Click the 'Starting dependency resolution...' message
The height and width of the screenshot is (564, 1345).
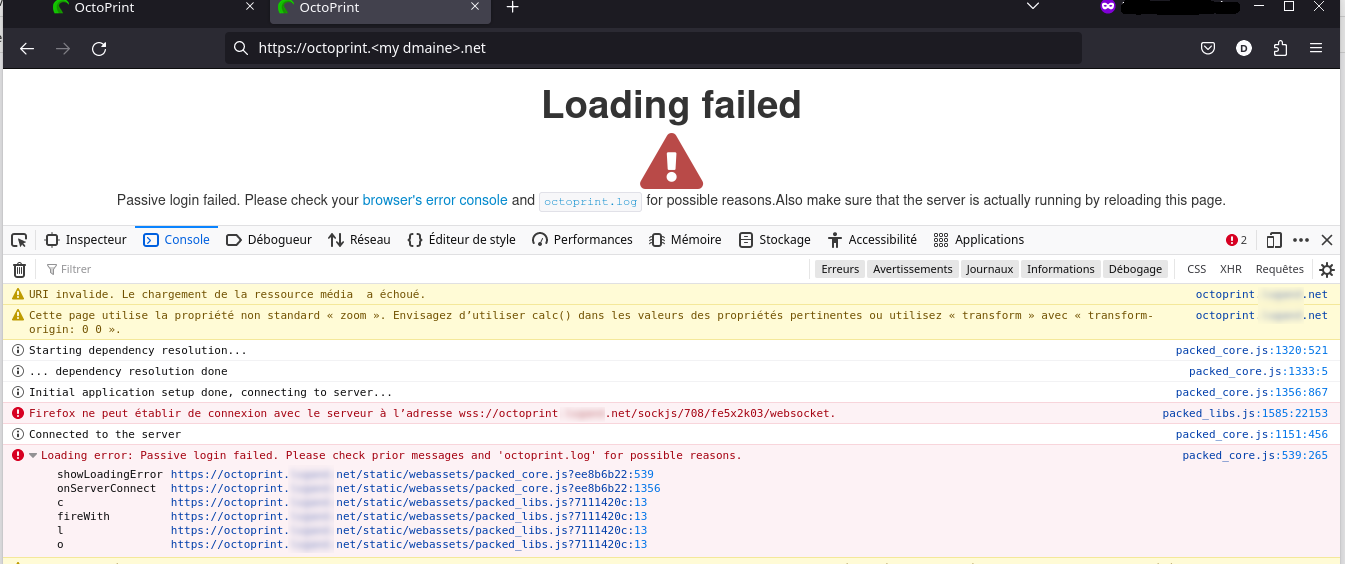[x=137, y=351]
